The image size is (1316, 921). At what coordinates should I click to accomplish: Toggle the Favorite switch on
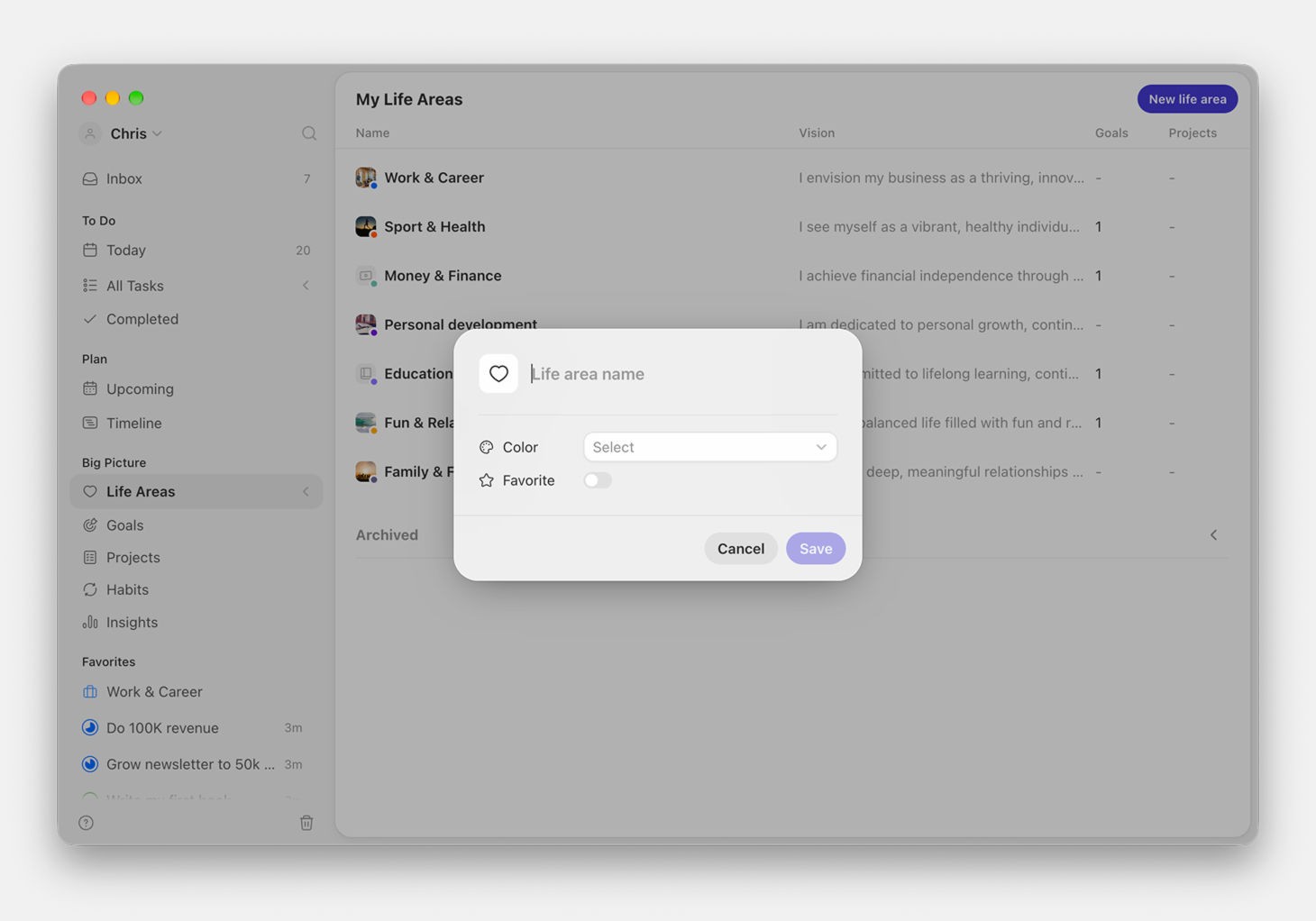598,480
